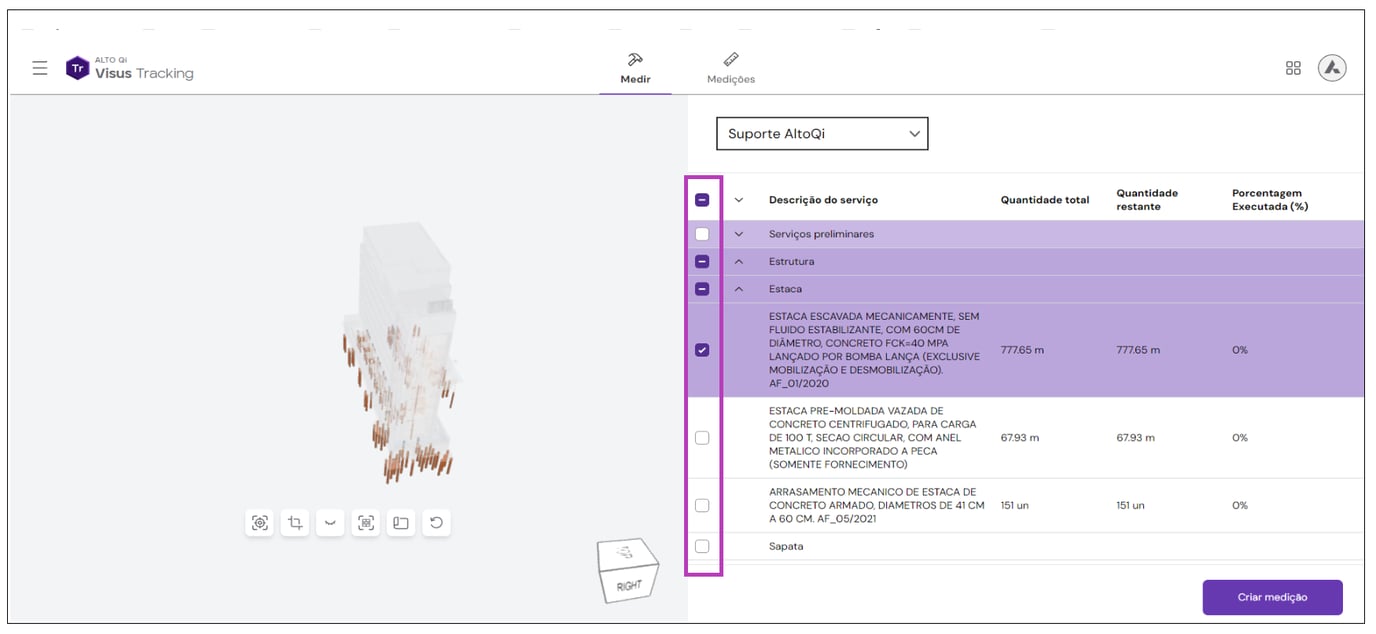Expand the Serviços preliminares group
Image resolution: width=1376 pixels, height=634 pixels.
point(740,234)
